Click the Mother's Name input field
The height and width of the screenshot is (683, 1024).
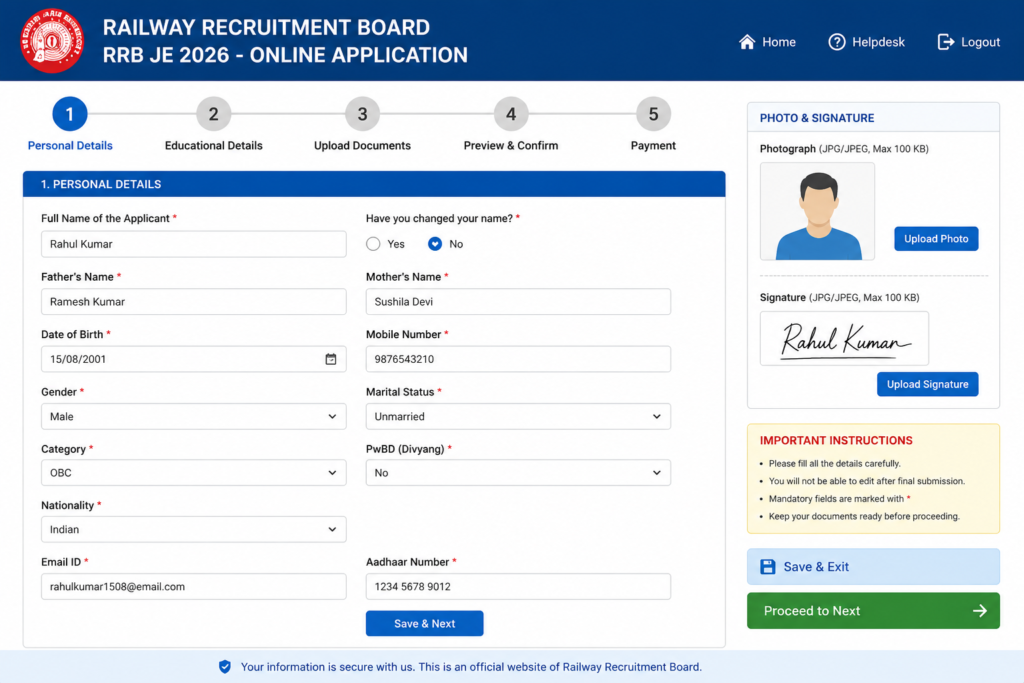(x=518, y=302)
